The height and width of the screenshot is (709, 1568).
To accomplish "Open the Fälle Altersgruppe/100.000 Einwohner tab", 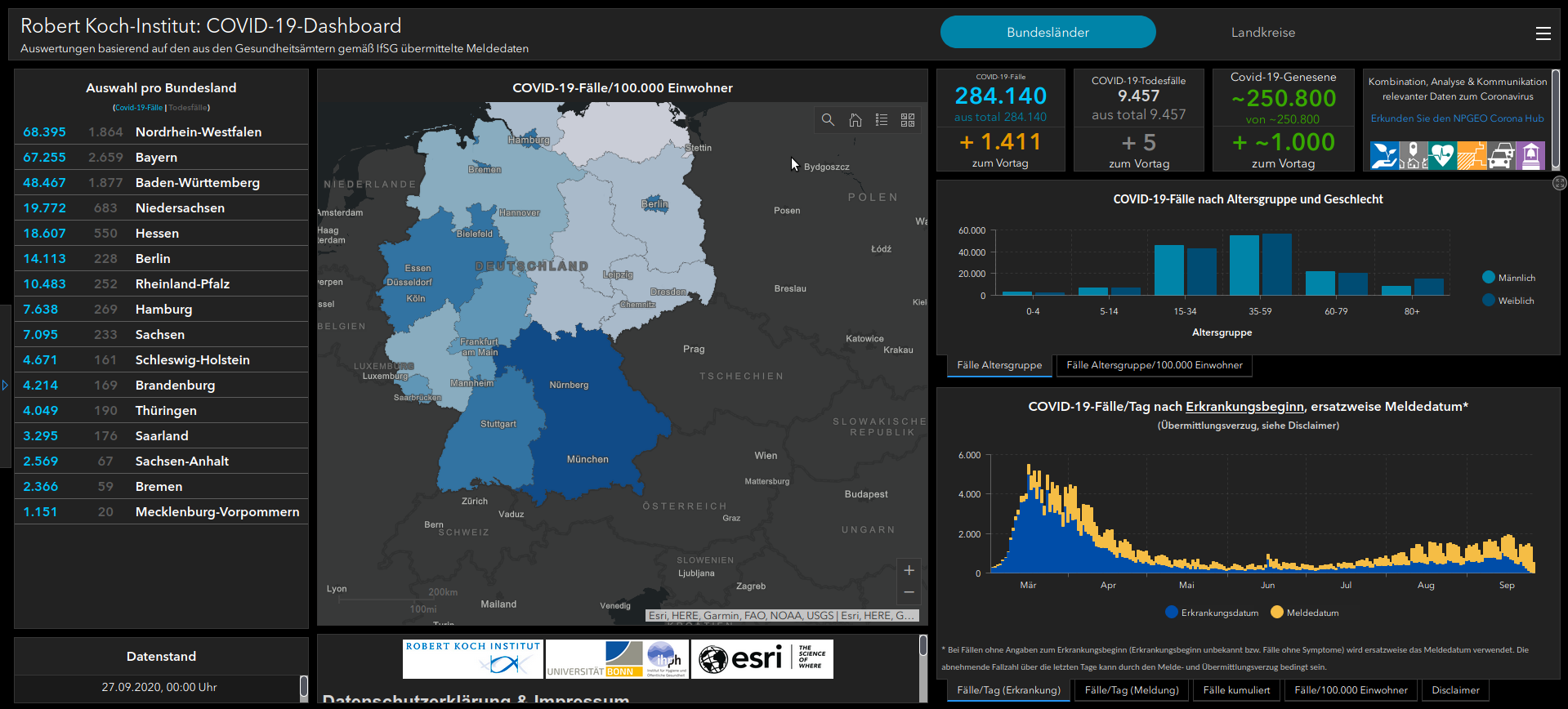I will (x=1154, y=365).
